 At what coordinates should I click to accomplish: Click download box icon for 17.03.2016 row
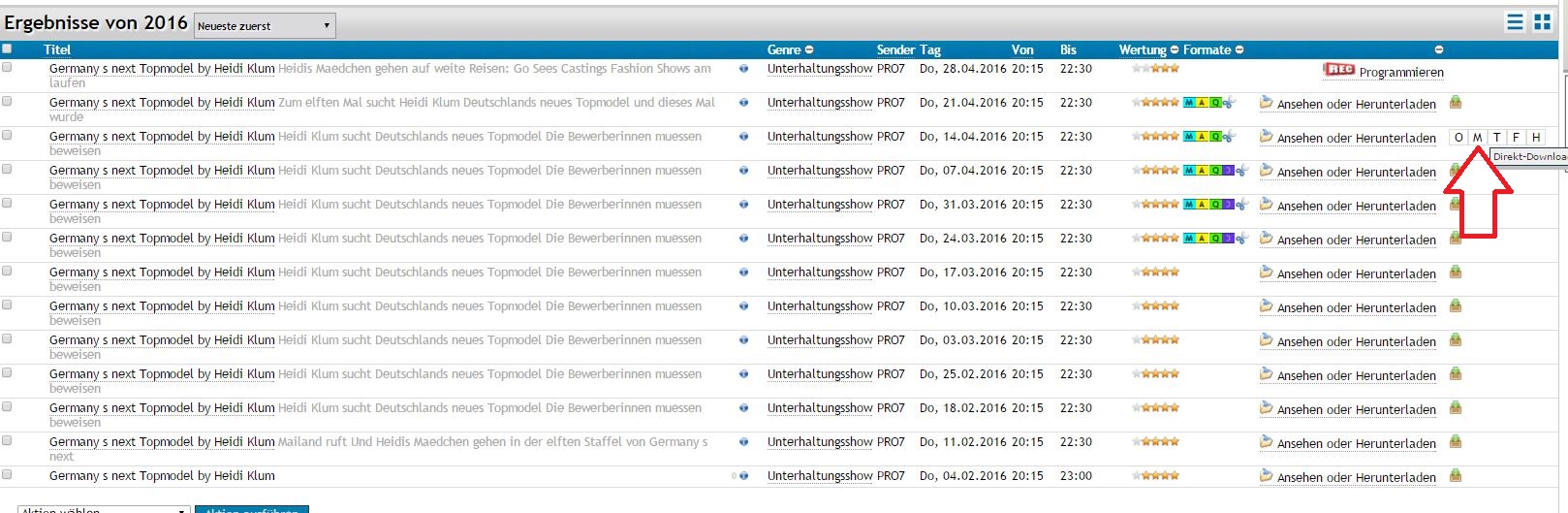[1455, 273]
